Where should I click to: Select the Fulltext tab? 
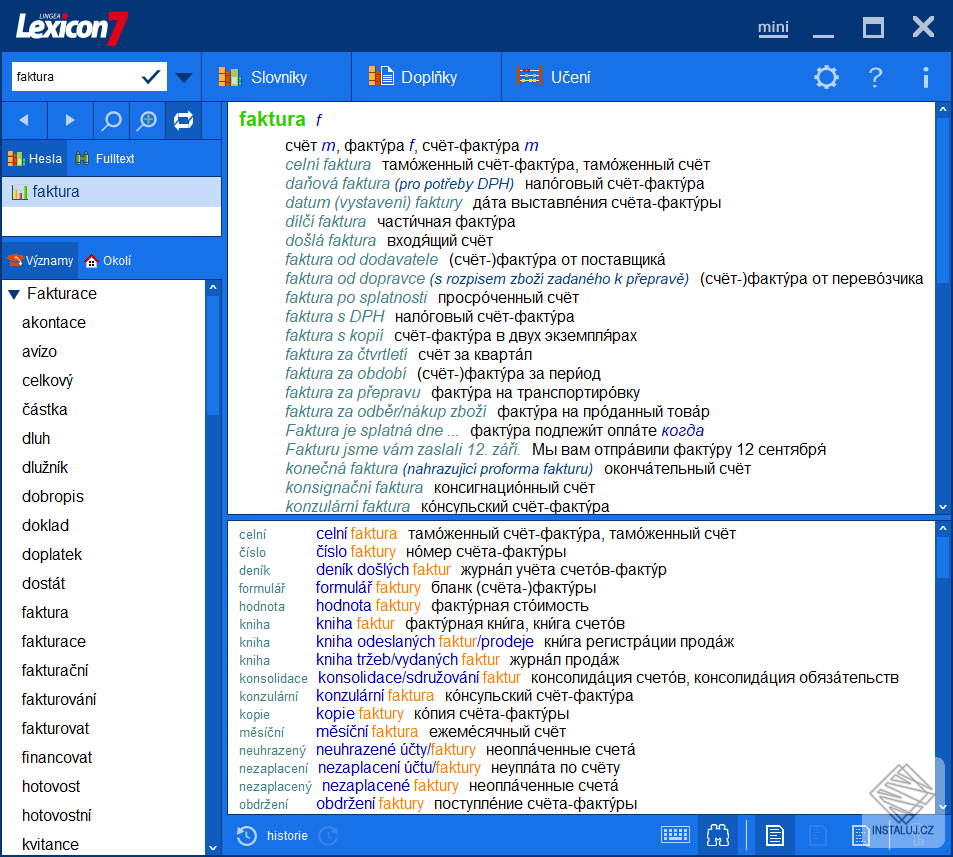pos(105,159)
